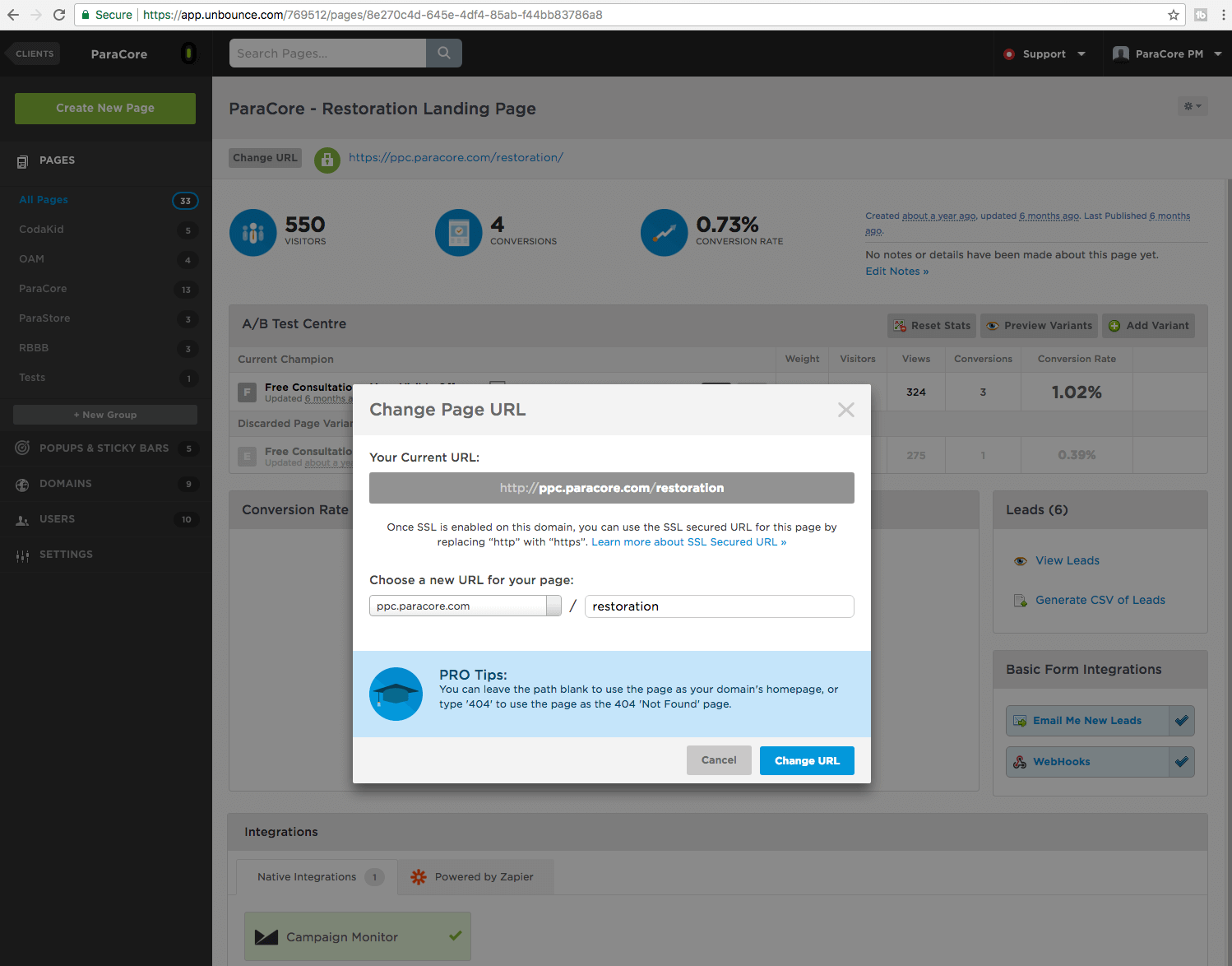Click the Popups & Sticky Bars target icon
The image size is (1232, 966).
click(x=23, y=448)
